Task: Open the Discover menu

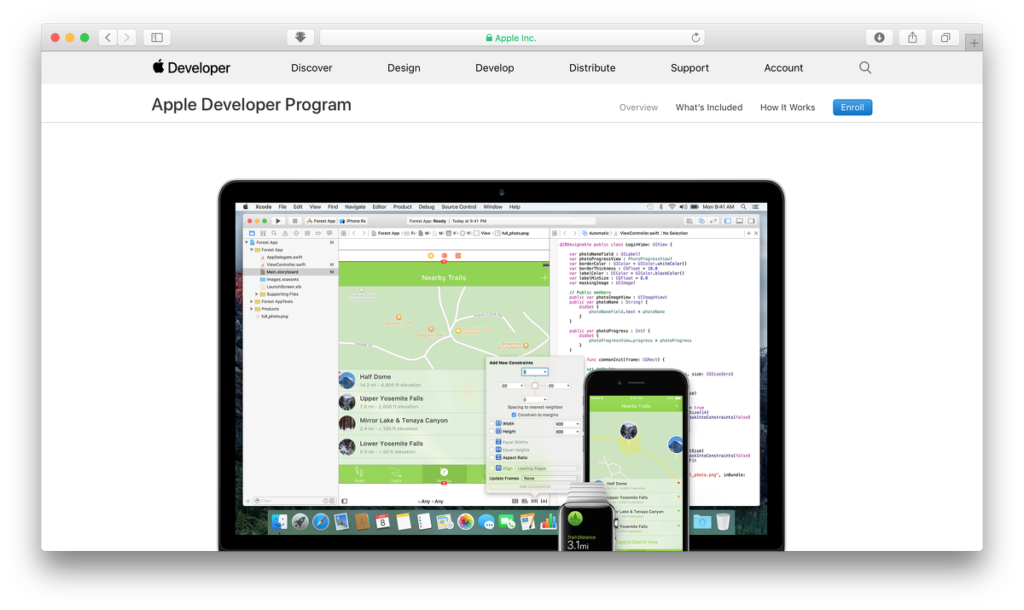Action: pyautogui.click(x=312, y=68)
